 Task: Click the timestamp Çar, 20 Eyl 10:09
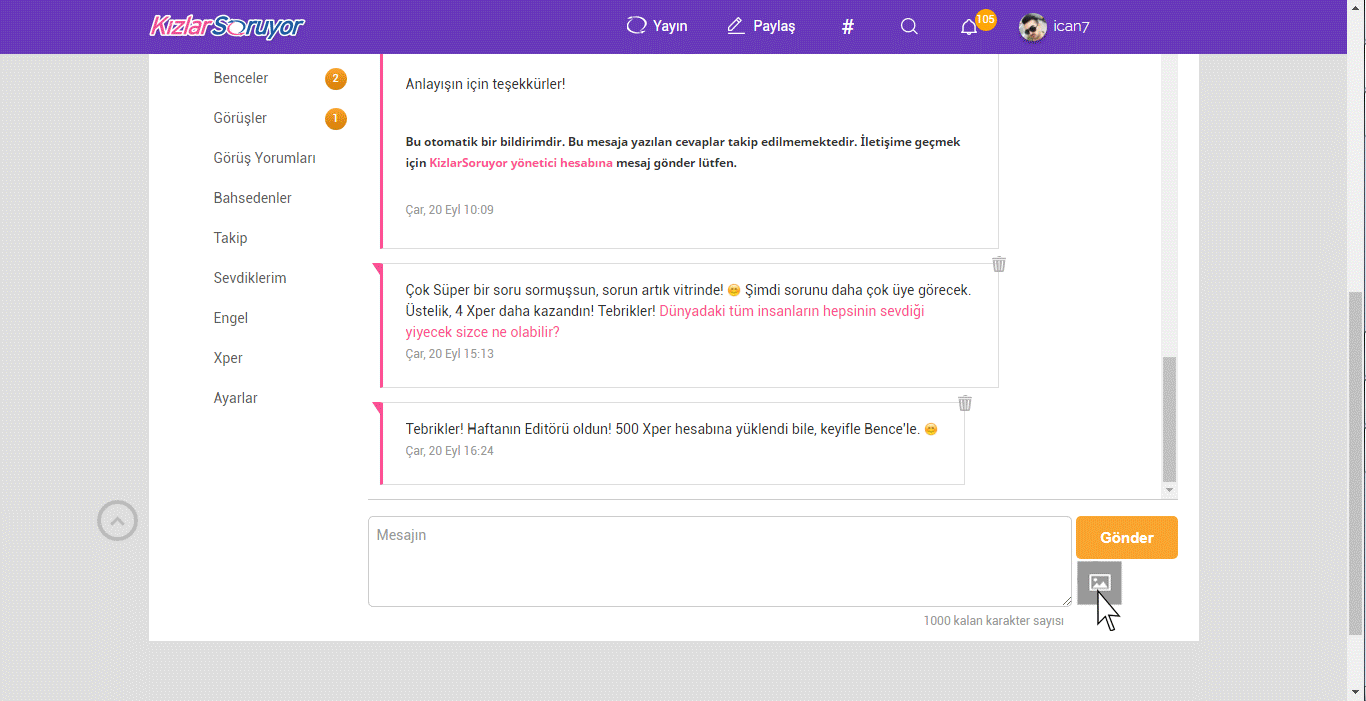tap(449, 210)
